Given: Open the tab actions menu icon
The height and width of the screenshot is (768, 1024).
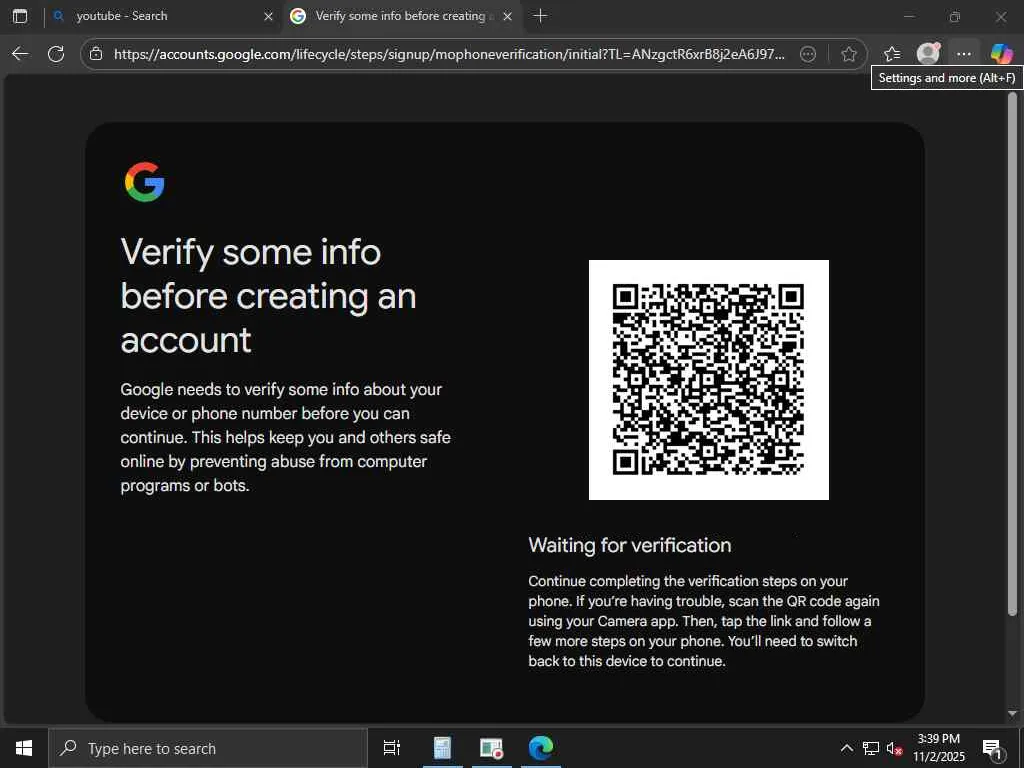Looking at the screenshot, I should 20,16.
